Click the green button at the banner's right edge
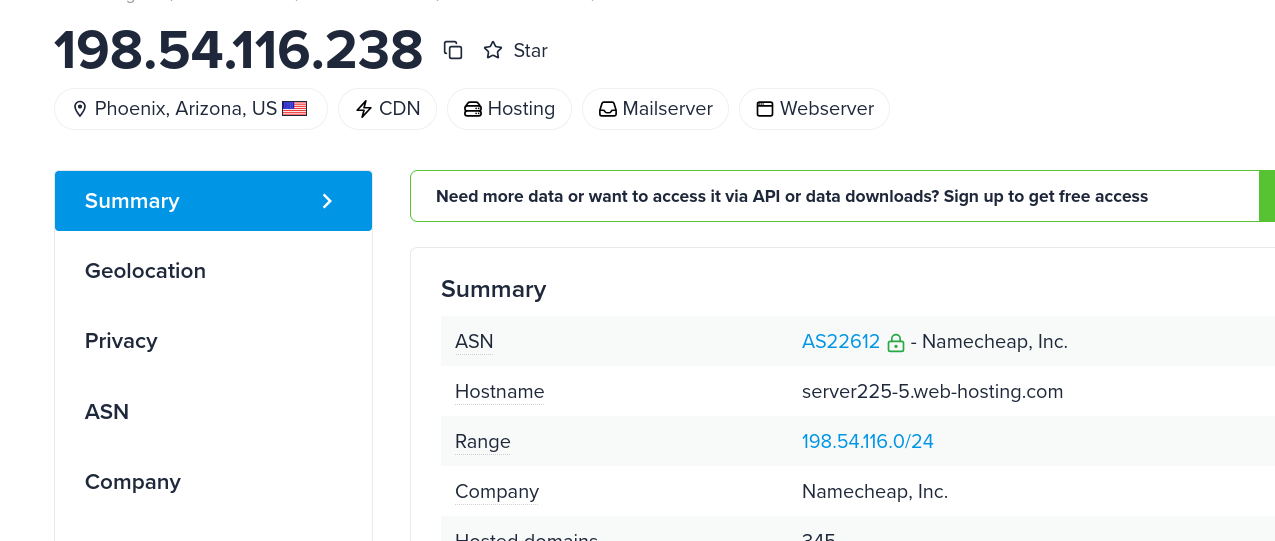The height and width of the screenshot is (541, 1275). (1266, 197)
